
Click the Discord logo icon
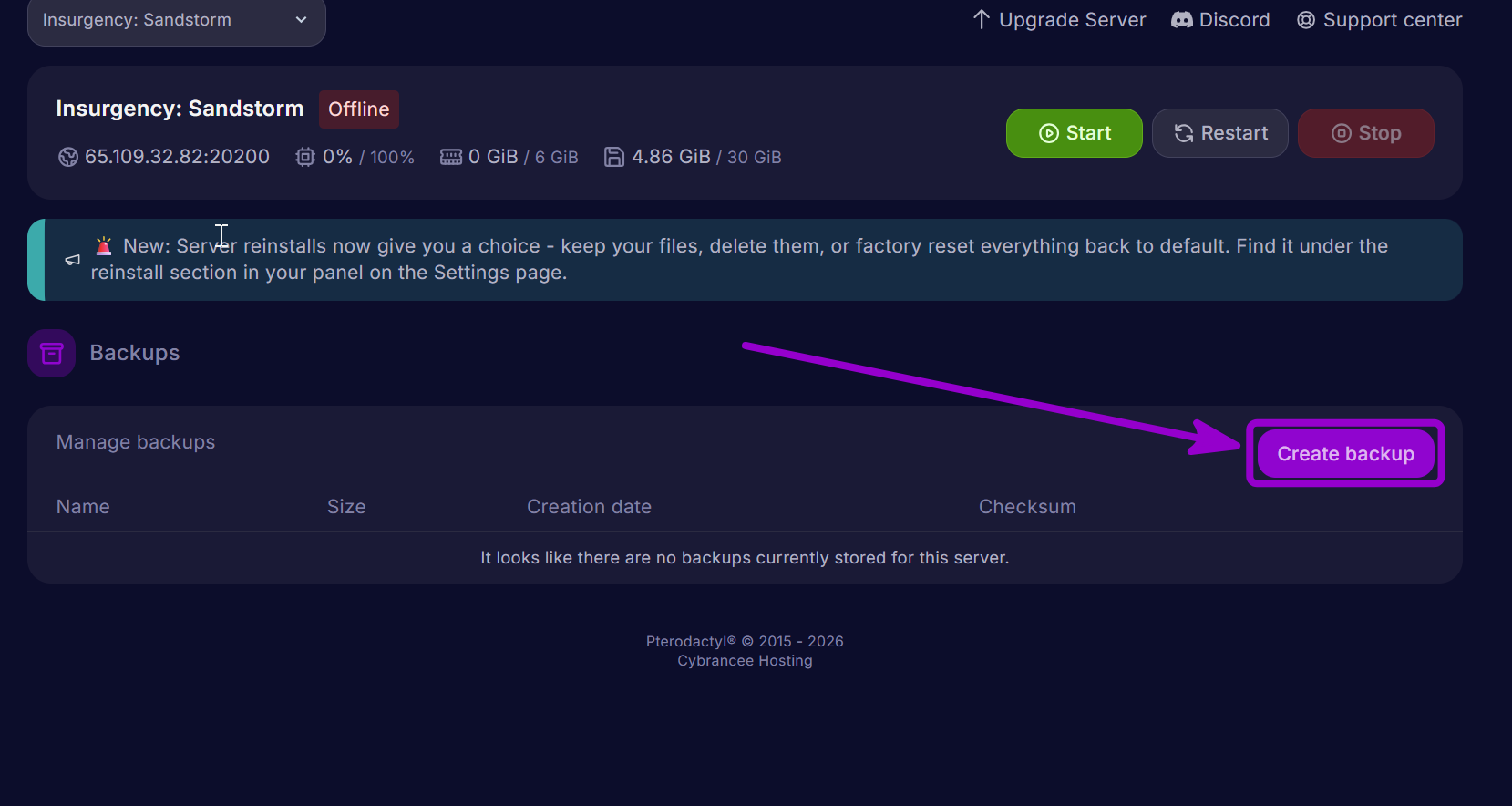click(1182, 20)
